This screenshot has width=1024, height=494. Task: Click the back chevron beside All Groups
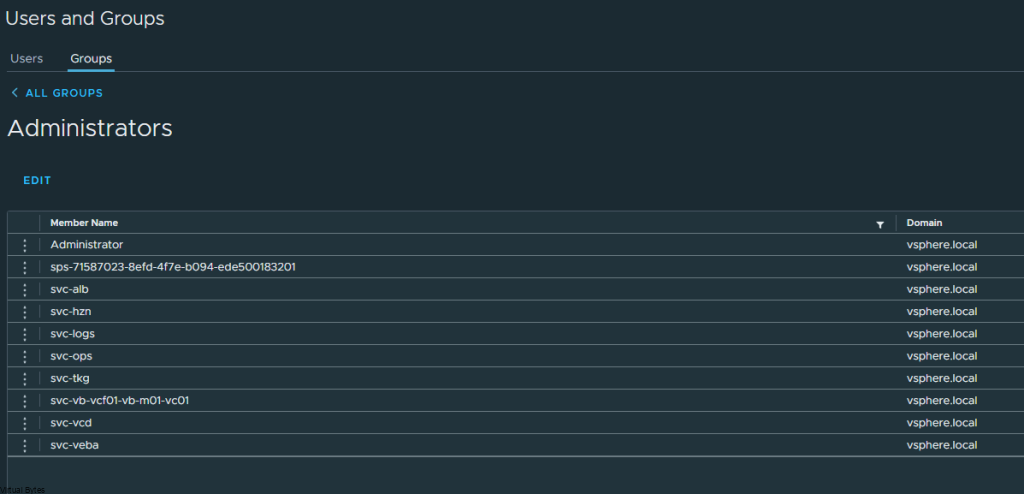click(14, 93)
